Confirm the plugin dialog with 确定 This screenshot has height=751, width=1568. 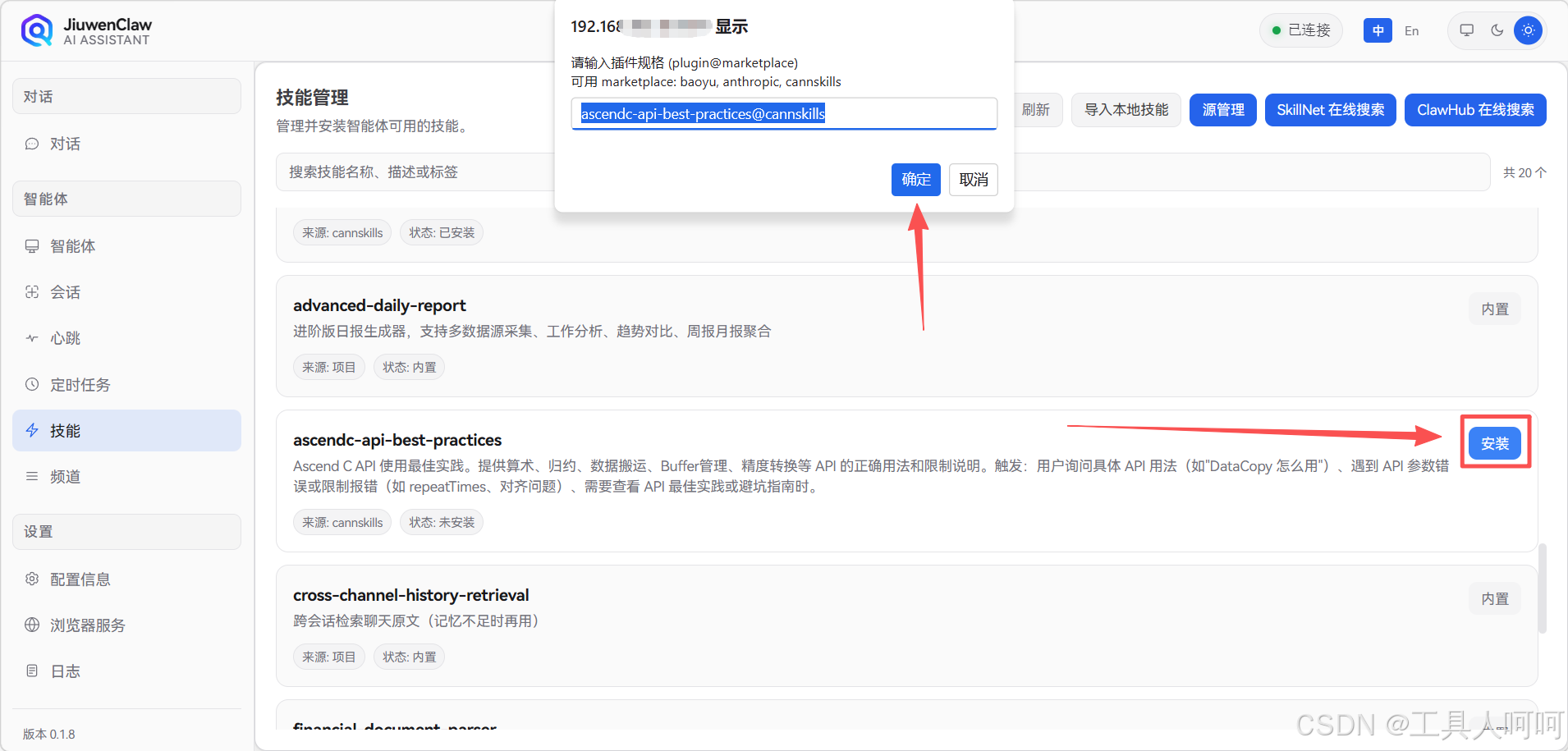(916, 180)
